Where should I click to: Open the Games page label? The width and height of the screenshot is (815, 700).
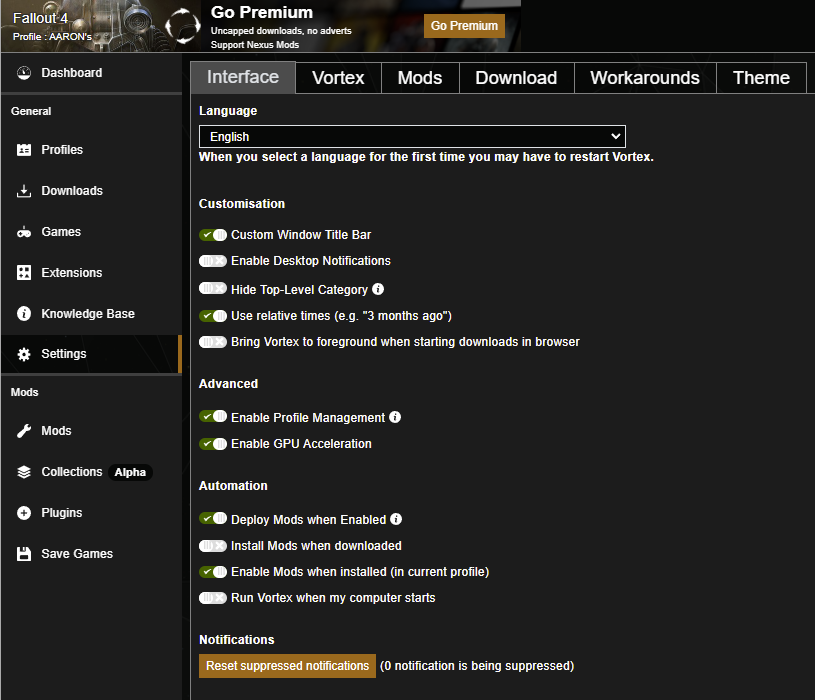point(61,232)
